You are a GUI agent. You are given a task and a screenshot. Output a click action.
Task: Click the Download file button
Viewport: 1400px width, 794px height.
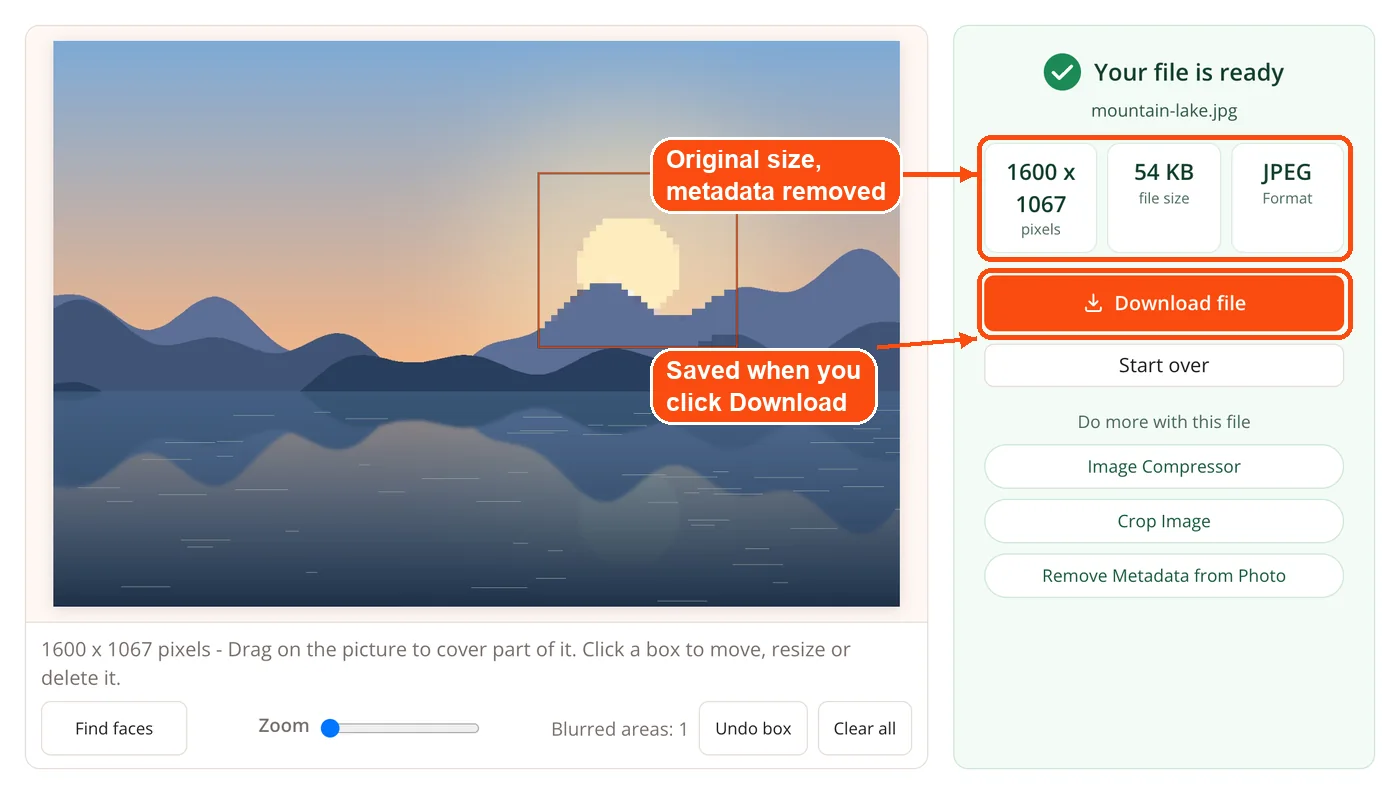point(1164,303)
